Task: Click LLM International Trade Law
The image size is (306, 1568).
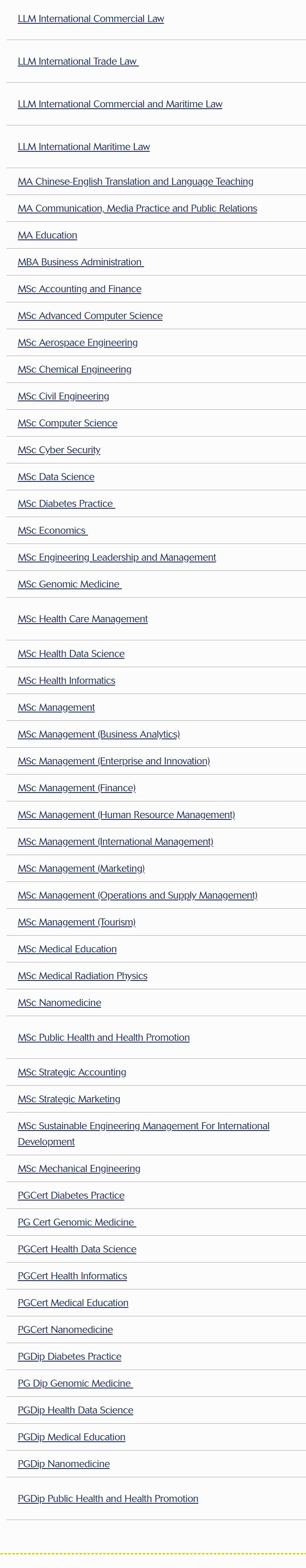Action: click(x=77, y=62)
